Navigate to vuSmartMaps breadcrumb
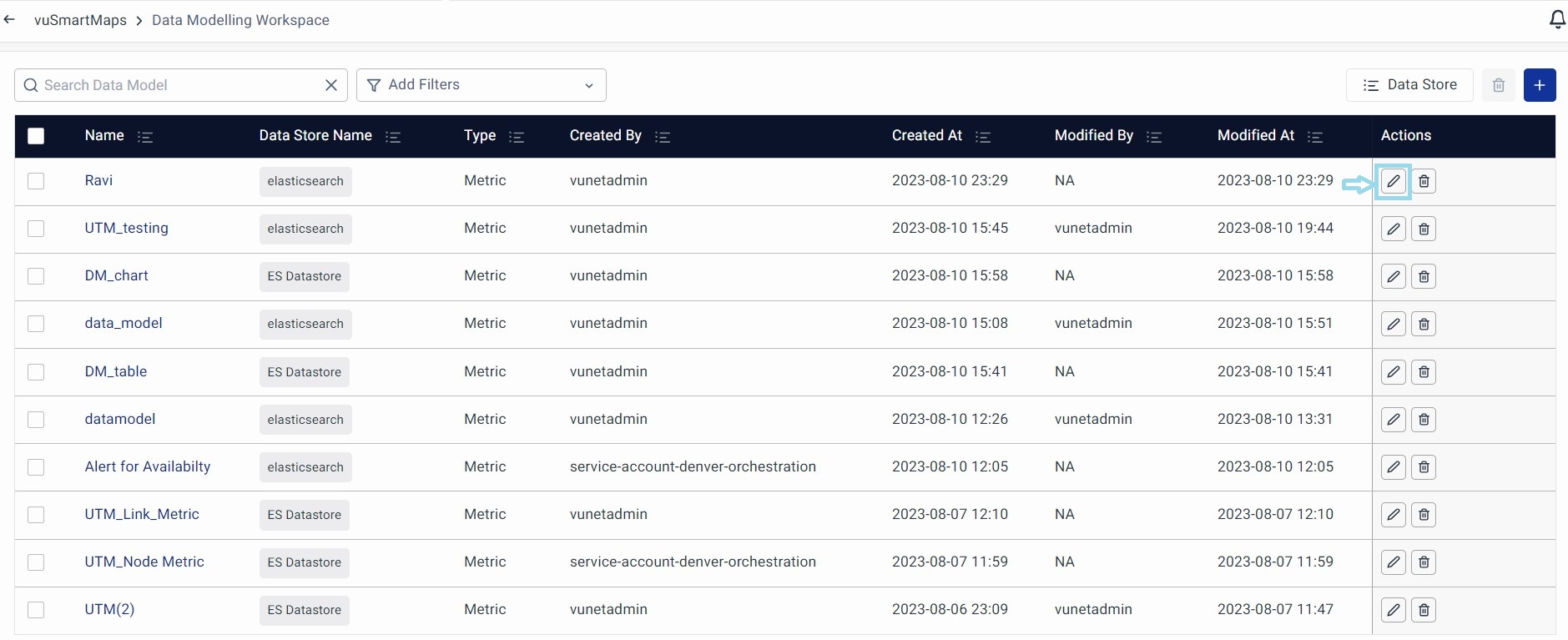1568x640 pixels. pyautogui.click(x=80, y=20)
